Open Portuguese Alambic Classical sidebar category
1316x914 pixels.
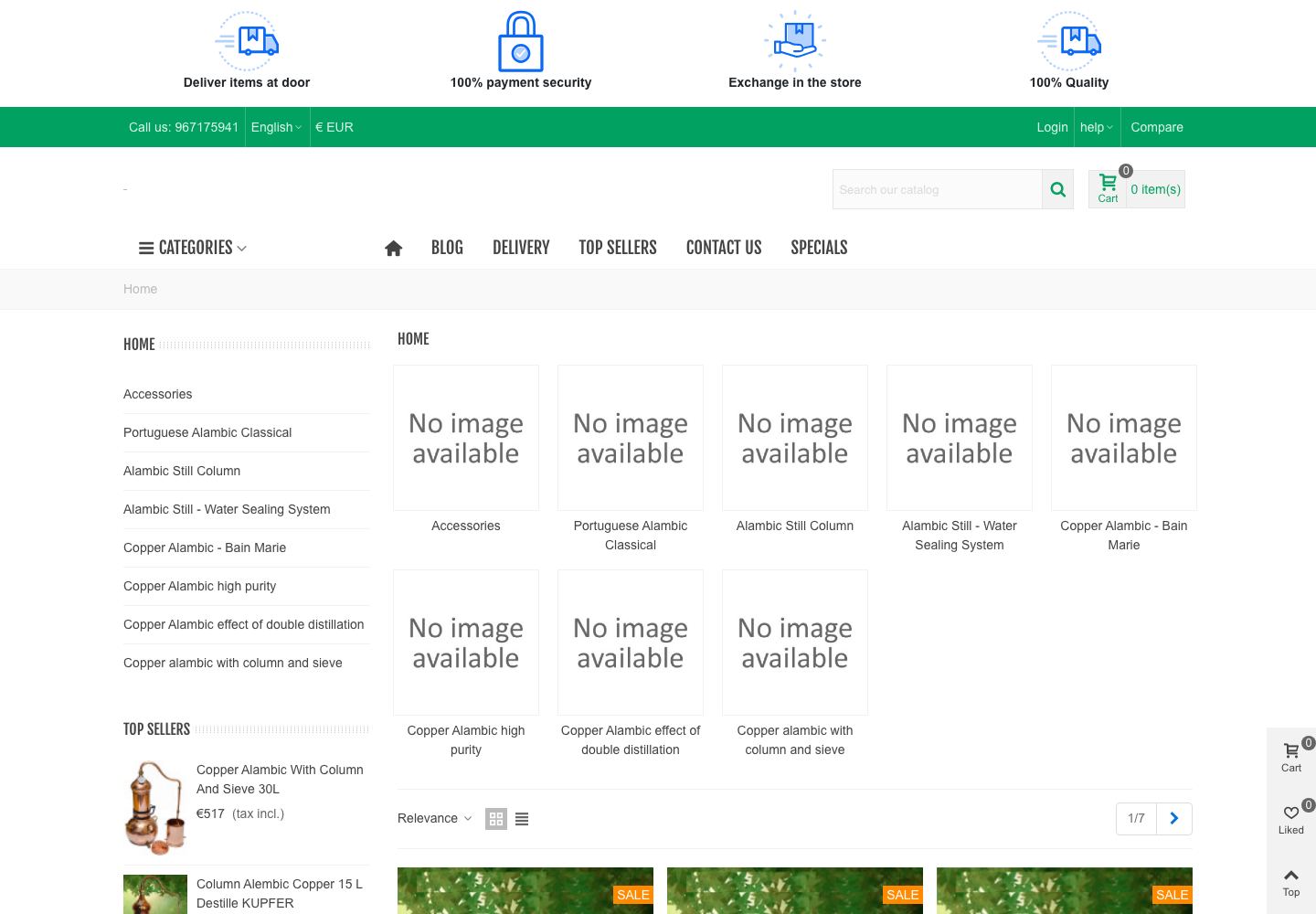(x=207, y=432)
